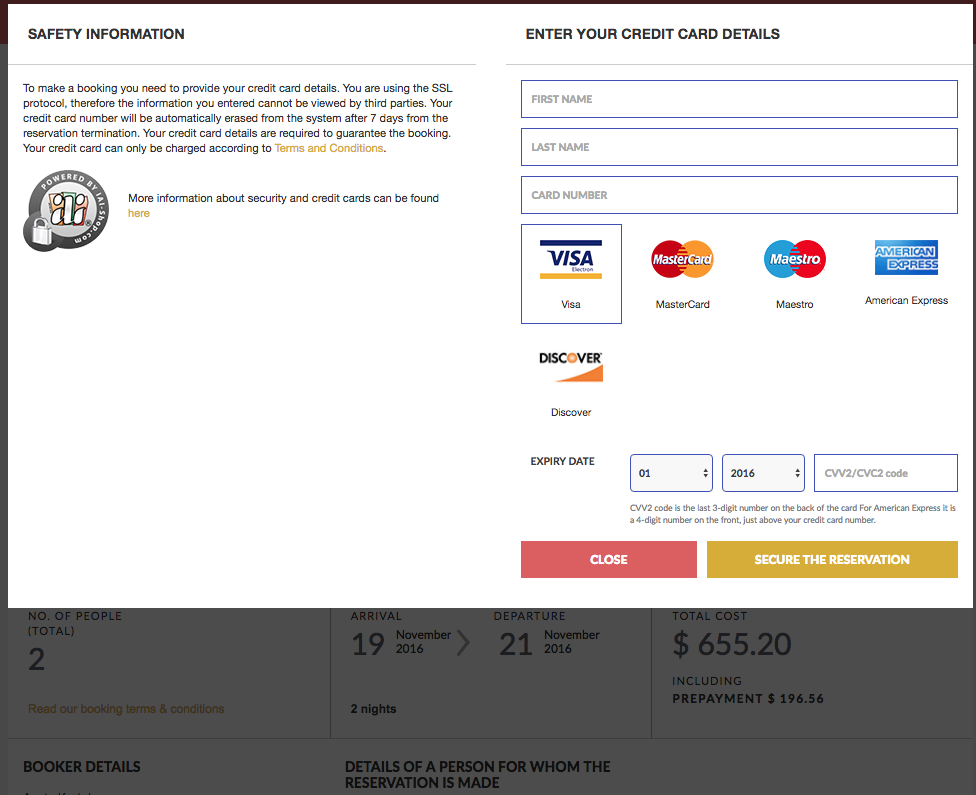Screen dimensions: 976x795
Task: Choose the Discover card logo
Action: tap(571, 367)
